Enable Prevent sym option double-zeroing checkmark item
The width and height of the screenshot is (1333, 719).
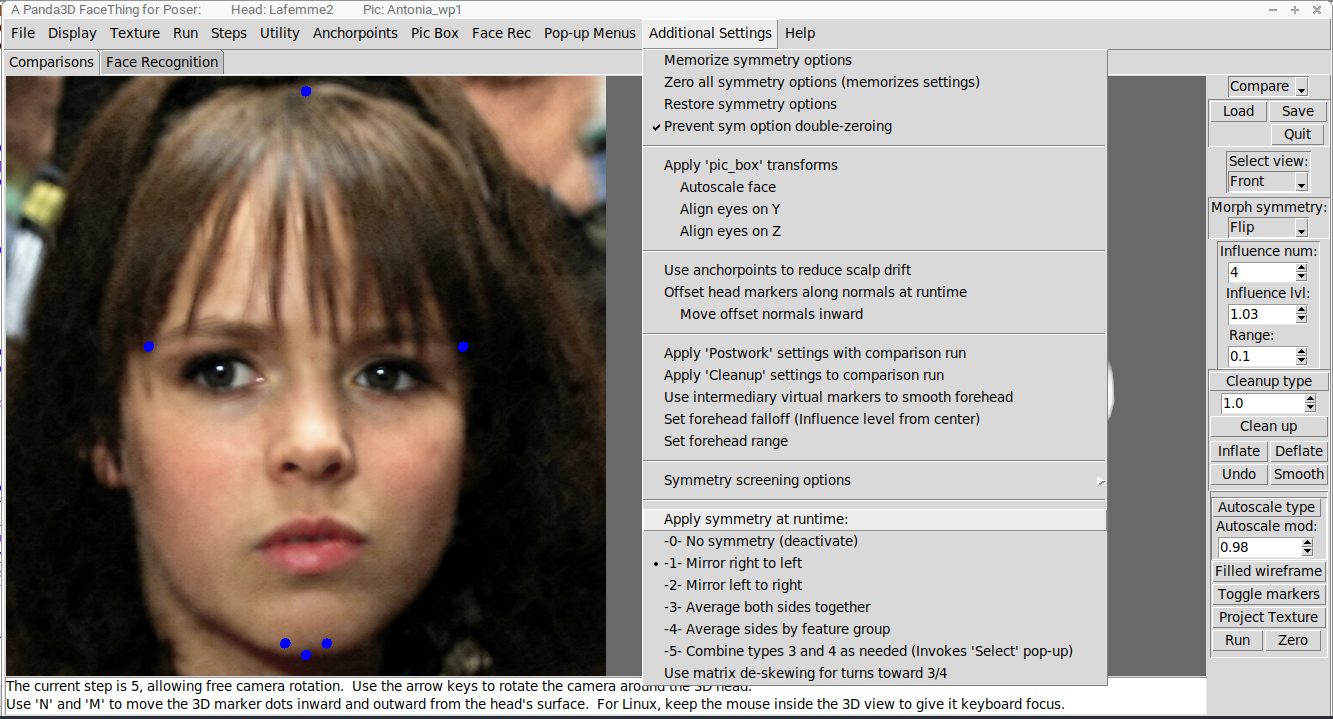point(874,126)
